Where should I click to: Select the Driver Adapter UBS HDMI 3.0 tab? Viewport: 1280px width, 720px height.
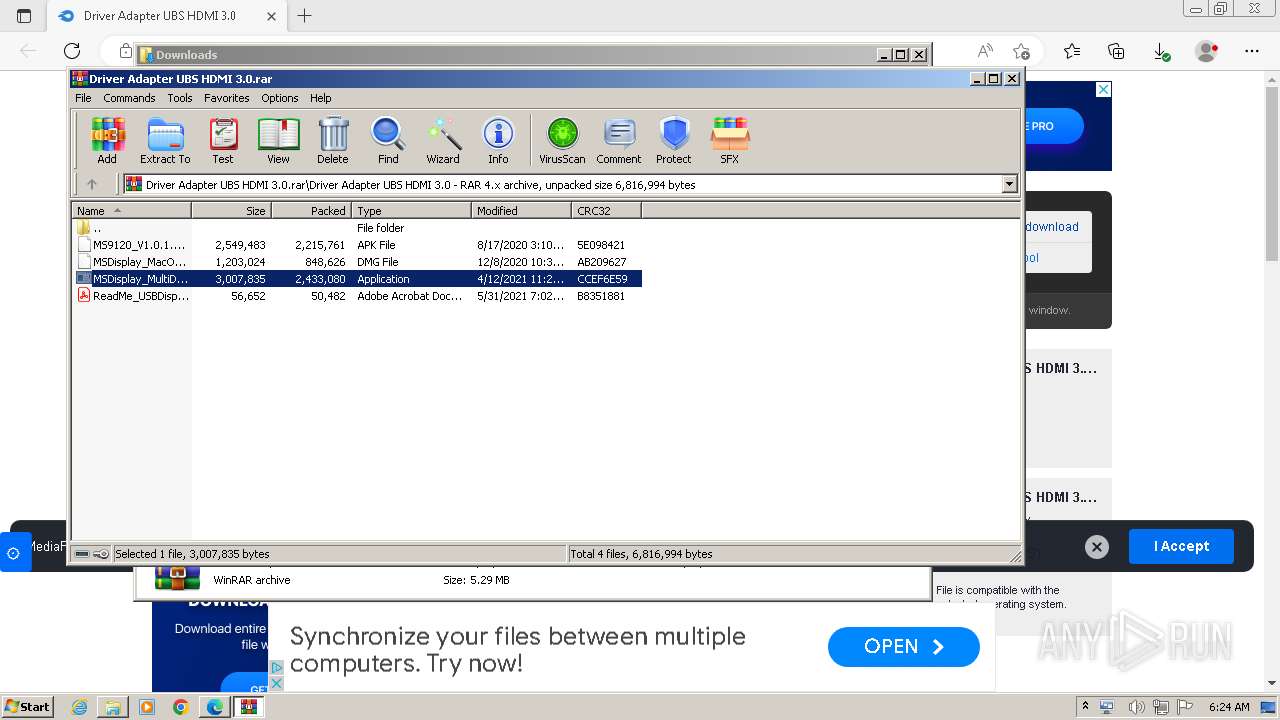click(166, 16)
